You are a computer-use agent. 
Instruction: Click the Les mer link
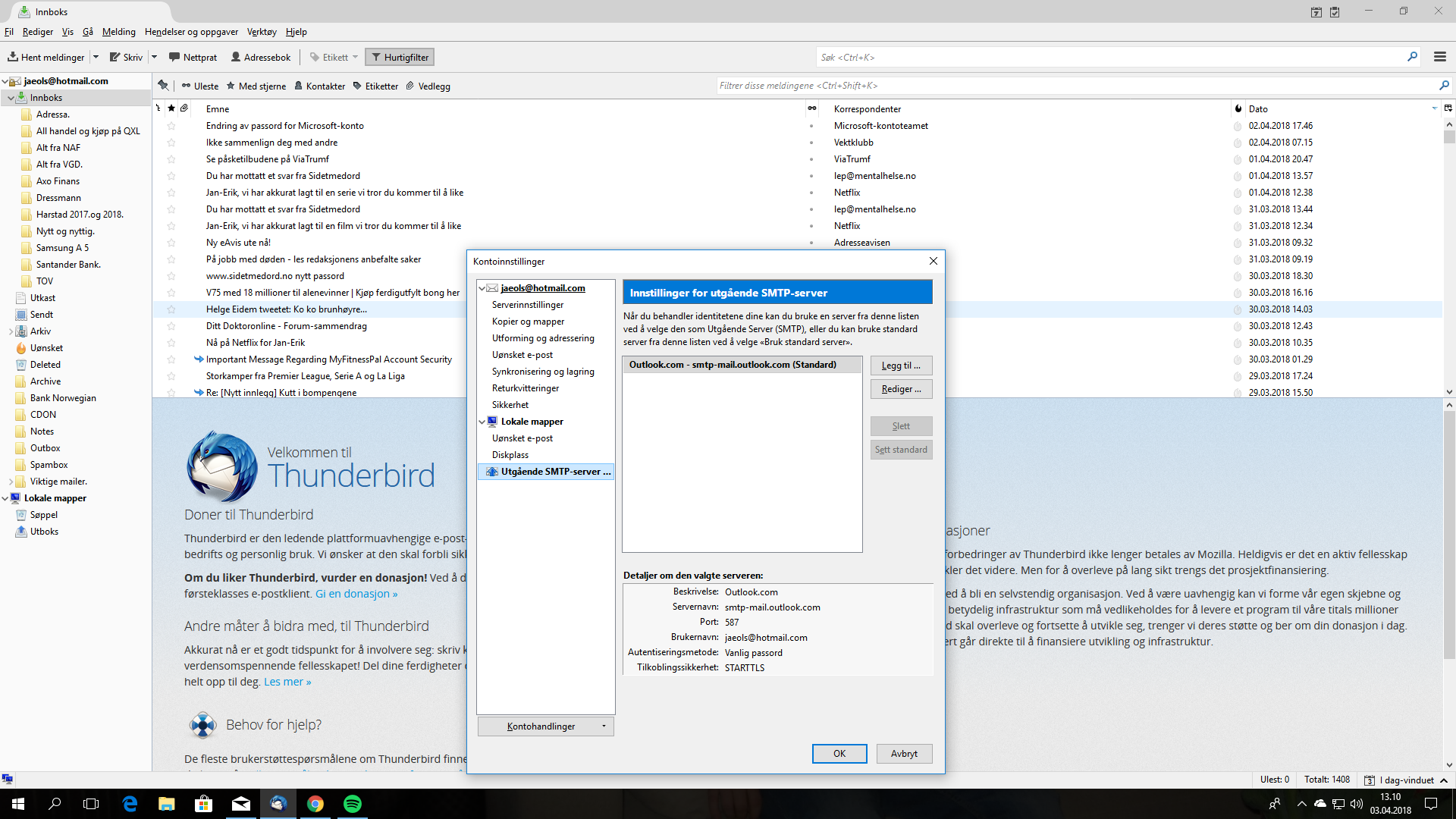(287, 682)
